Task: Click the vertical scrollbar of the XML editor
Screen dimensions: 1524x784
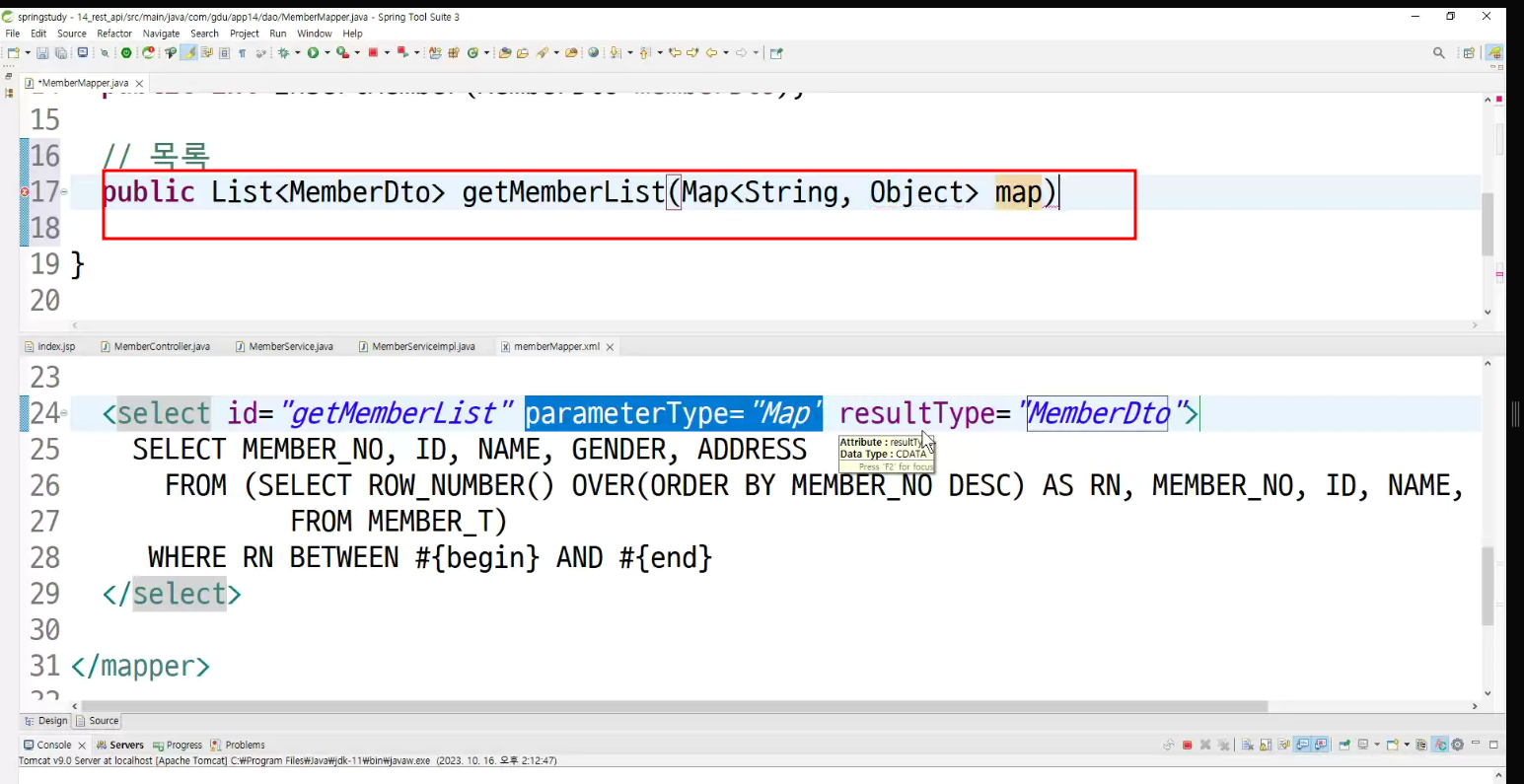Action: (x=1488, y=585)
